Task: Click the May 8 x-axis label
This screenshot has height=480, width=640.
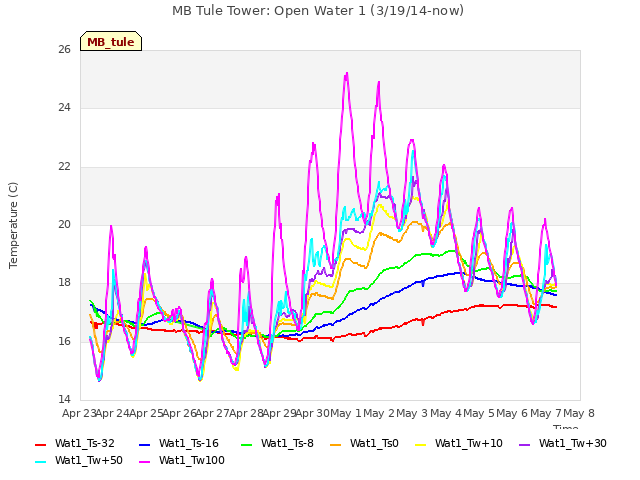Action: pos(579,413)
